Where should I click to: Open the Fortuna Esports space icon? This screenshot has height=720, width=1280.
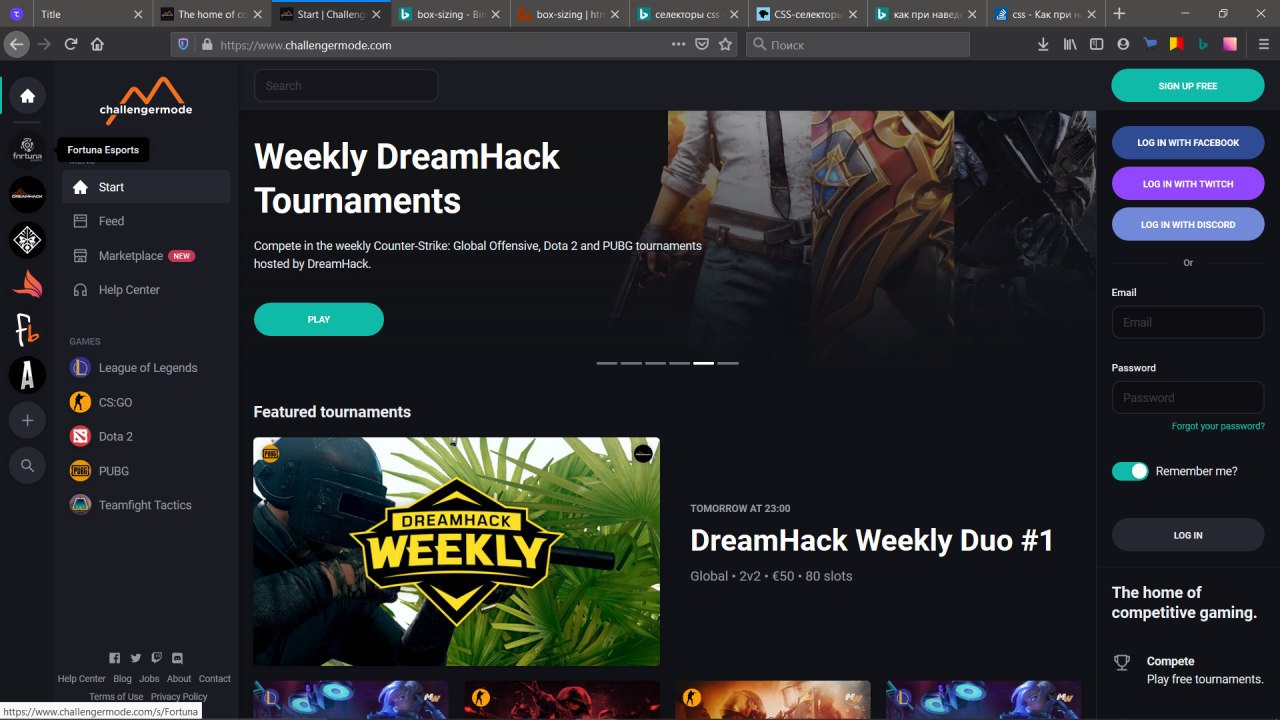coord(27,150)
